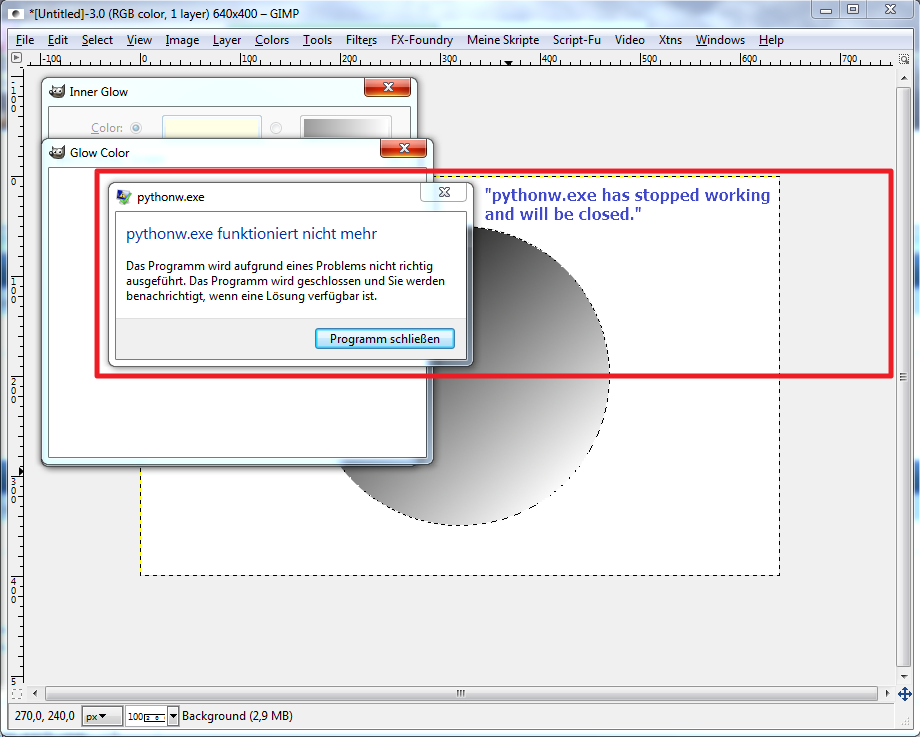
Task: Open the Windows menu
Action: click(720, 40)
